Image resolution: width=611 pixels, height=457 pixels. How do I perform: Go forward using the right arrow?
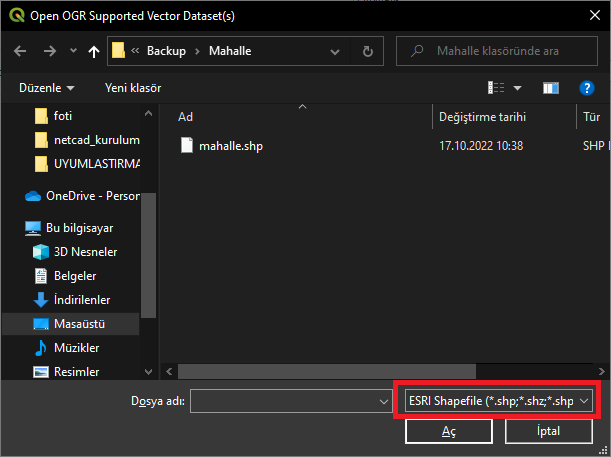point(49,51)
